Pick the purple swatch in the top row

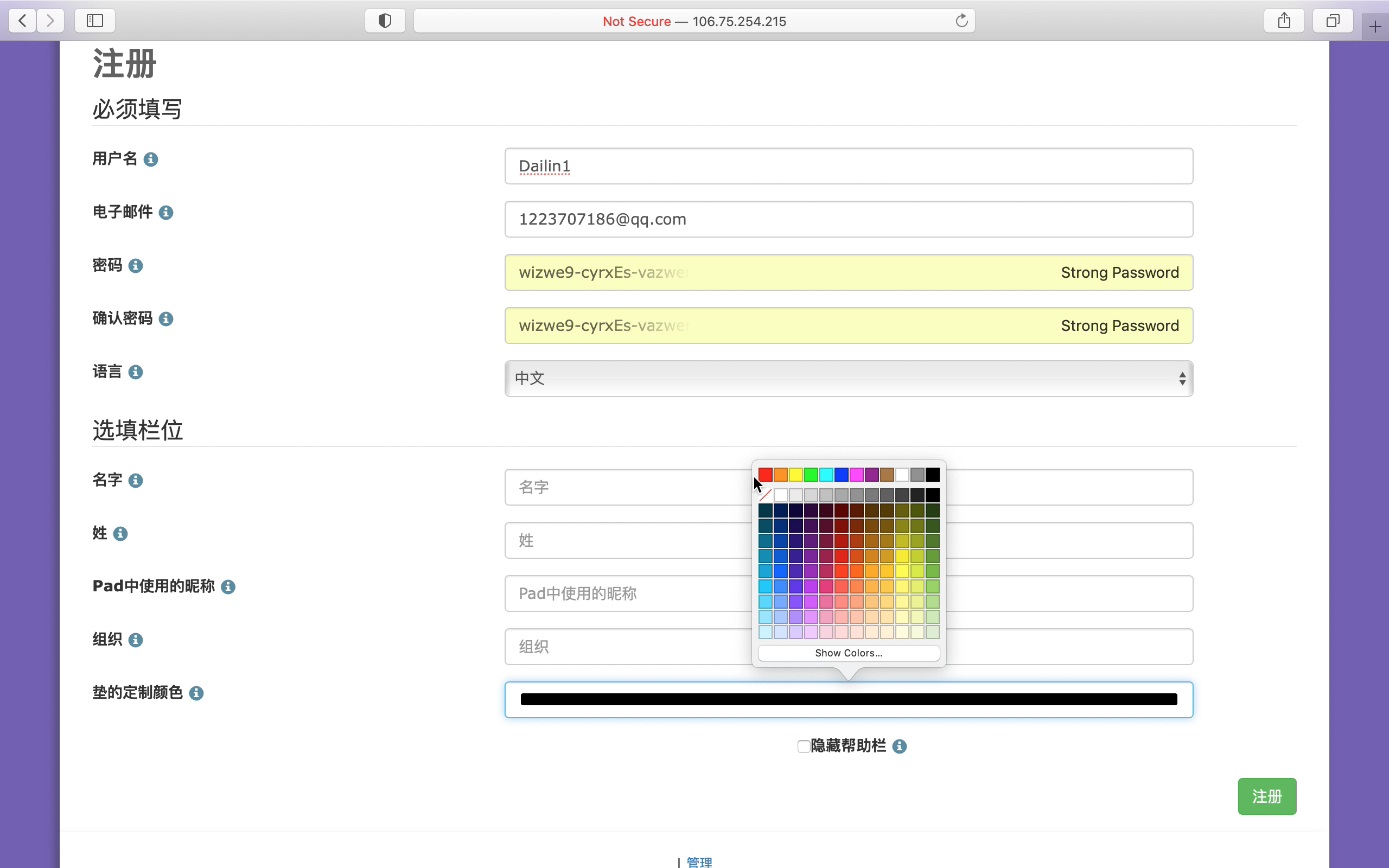[872, 475]
